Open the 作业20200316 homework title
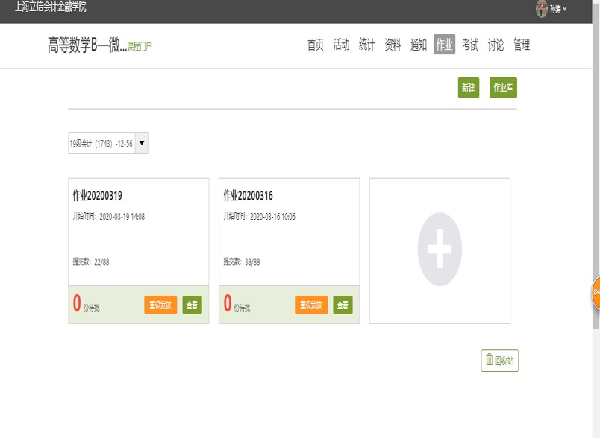Viewport: 600px width, 438px height. 248,194
